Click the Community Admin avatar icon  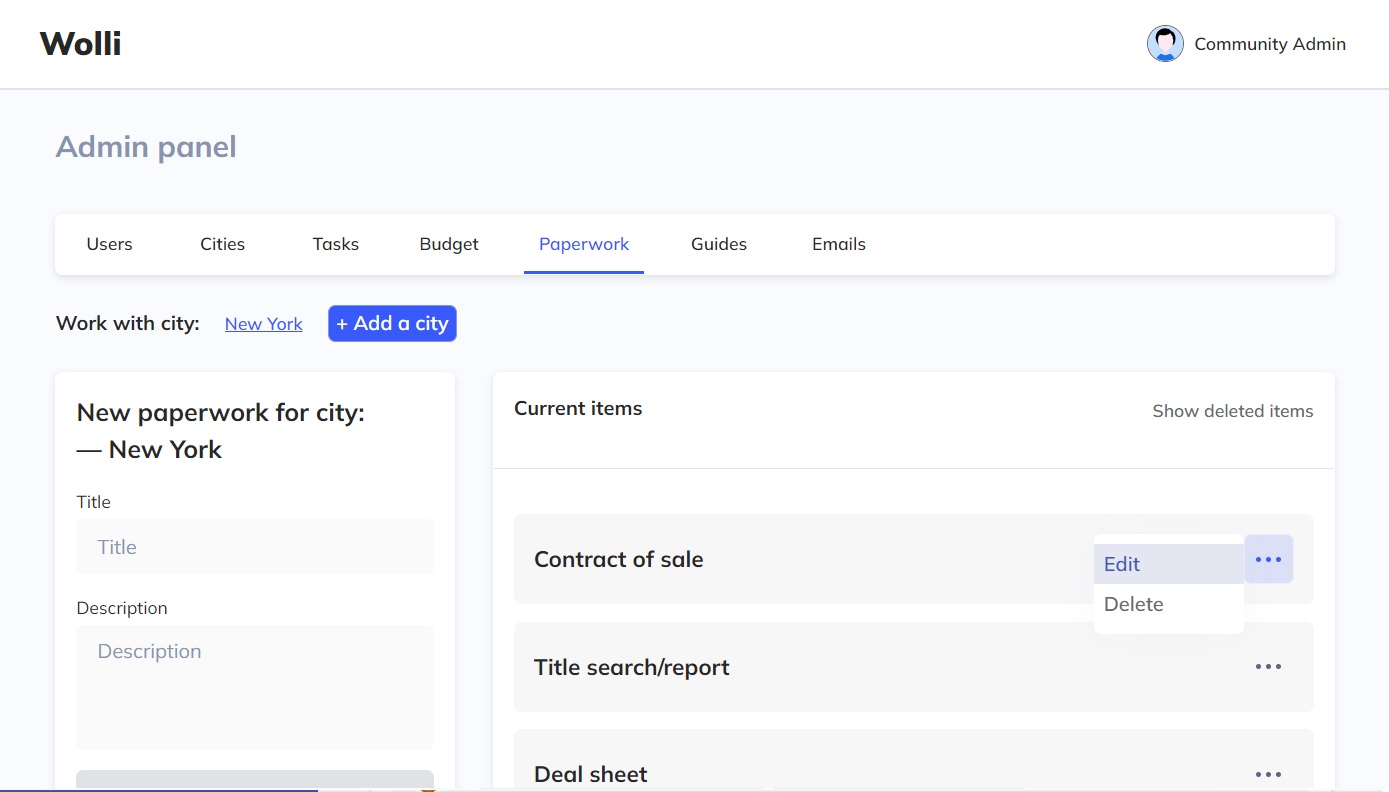[1165, 44]
